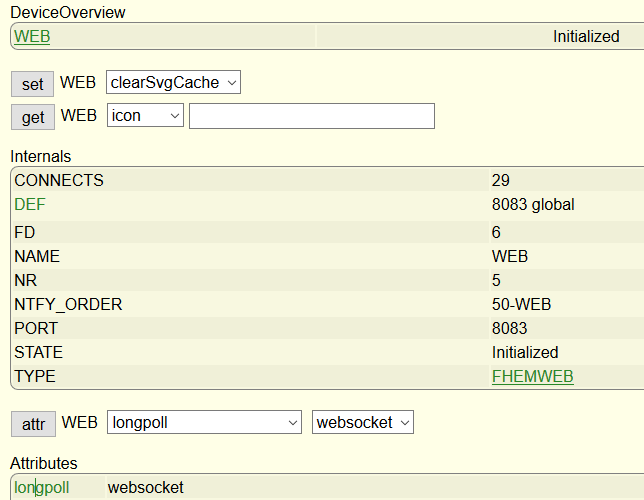644x500 pixels.
Task: Select the Initialized state in DeviceOverview
Action: click(x=586, y=37)
